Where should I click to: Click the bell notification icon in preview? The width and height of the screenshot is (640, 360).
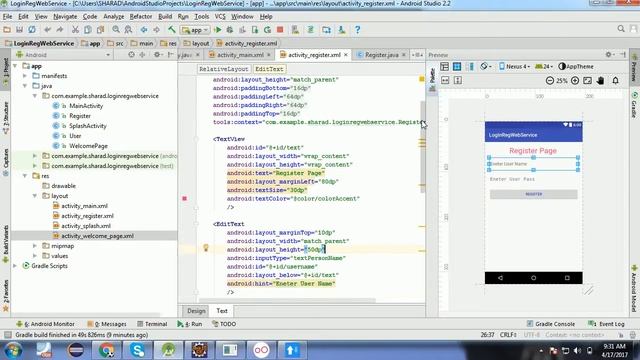point(615,80)
